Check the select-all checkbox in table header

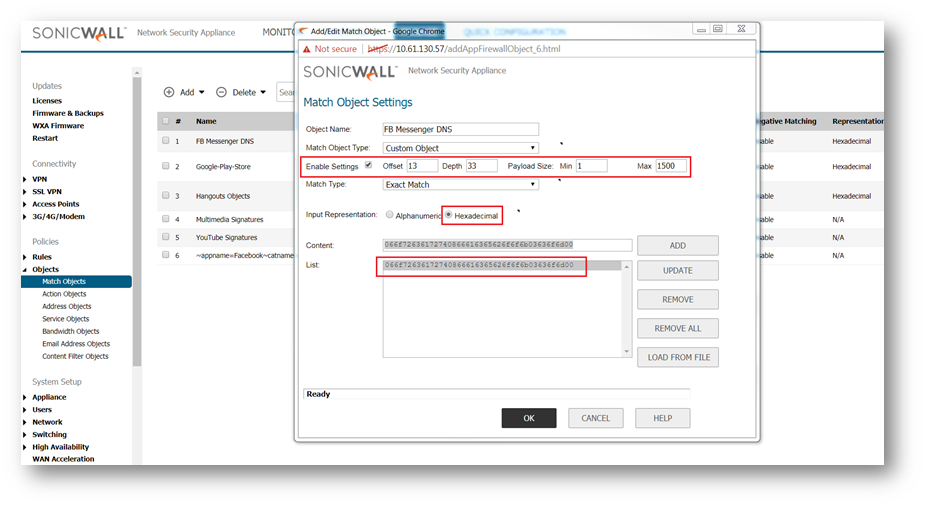[x=166, y=121]
